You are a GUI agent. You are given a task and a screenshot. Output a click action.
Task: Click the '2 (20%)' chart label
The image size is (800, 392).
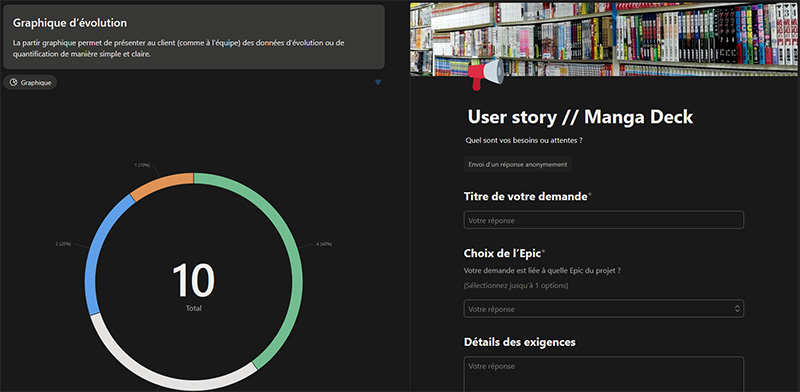[x=63, y=244]
